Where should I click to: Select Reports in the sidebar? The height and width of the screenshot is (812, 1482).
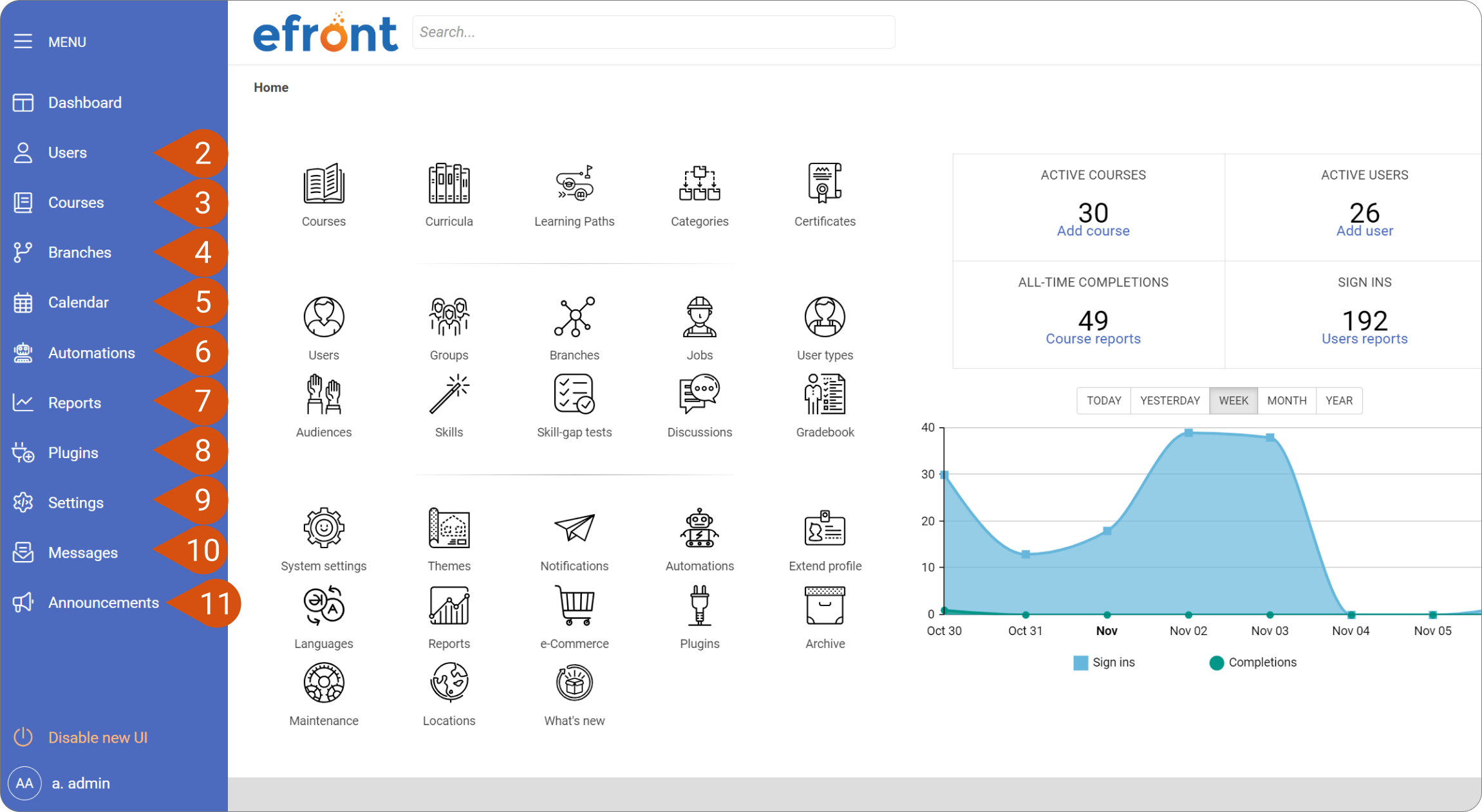pyautogui.click(x=74, y=402)
